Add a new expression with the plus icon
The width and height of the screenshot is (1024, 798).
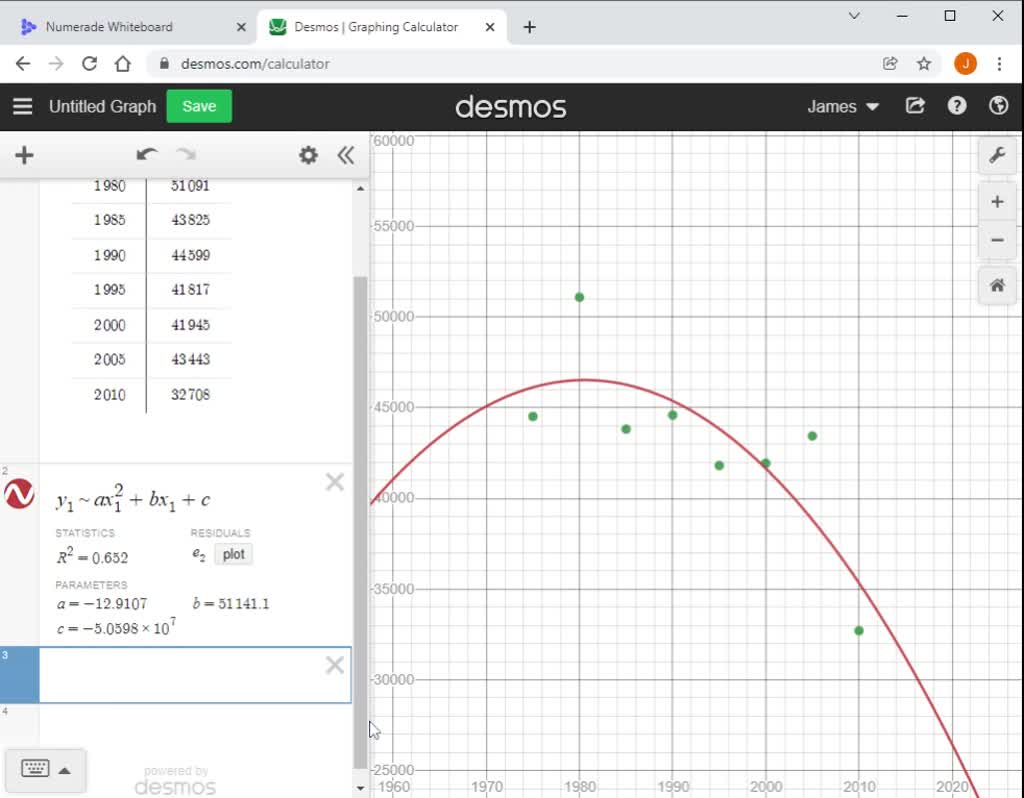tap(24, 155)
